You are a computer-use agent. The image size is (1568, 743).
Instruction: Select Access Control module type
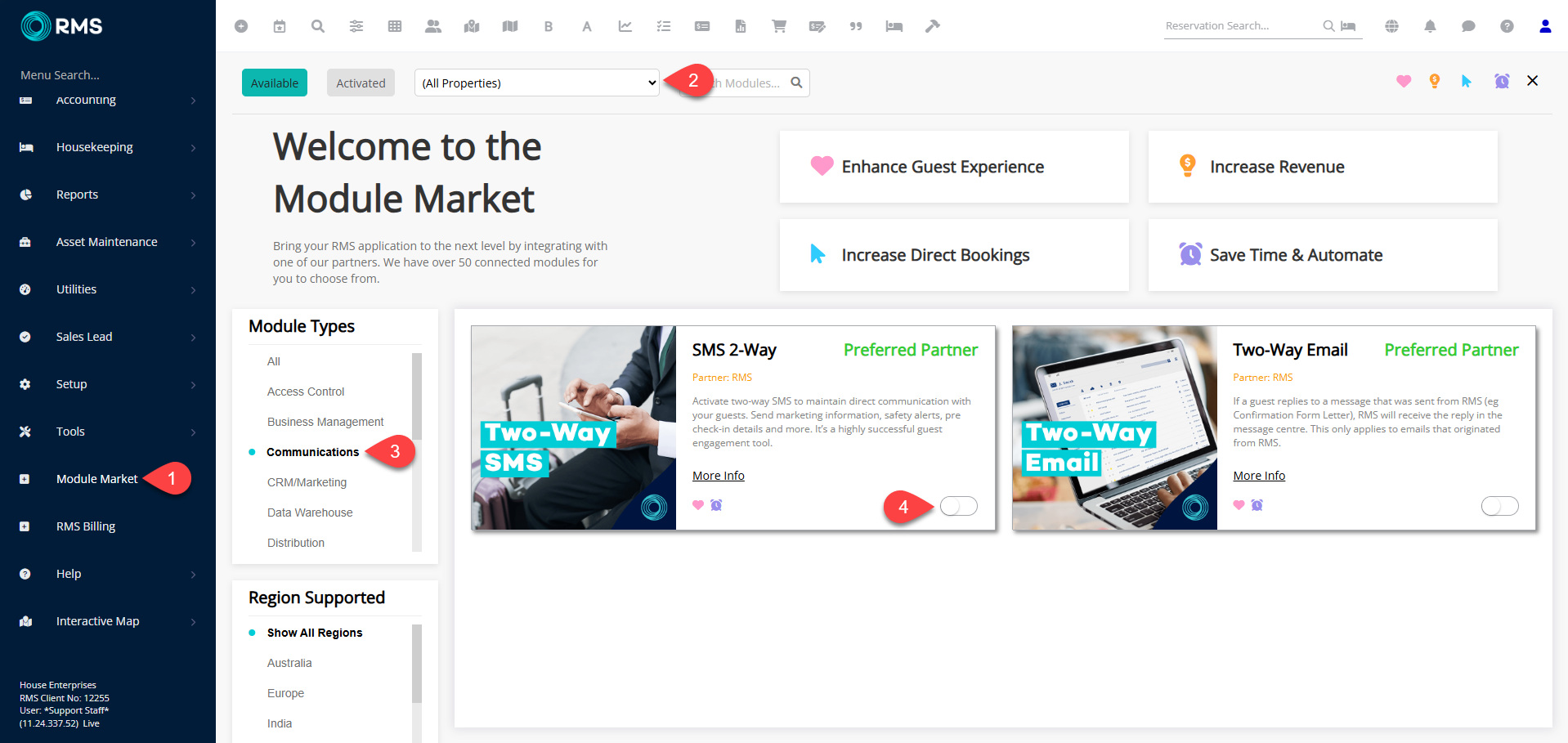(x=306, y=392)
